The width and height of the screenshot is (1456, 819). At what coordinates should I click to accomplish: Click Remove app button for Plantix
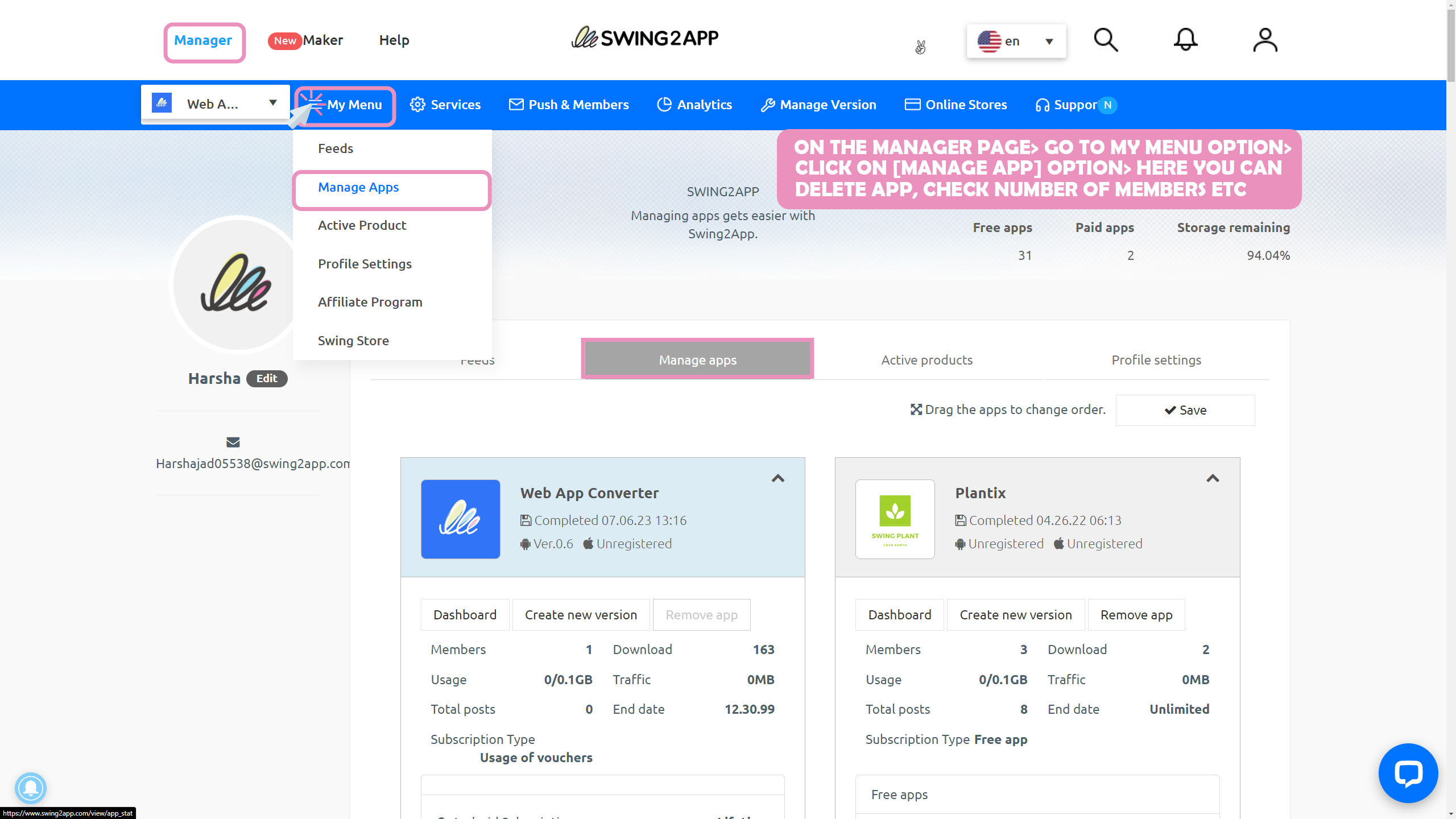click(1136, 615)
